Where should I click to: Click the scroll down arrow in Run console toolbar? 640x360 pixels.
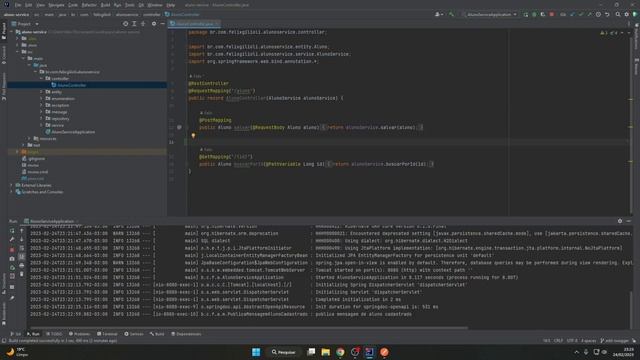click(22, 239)
